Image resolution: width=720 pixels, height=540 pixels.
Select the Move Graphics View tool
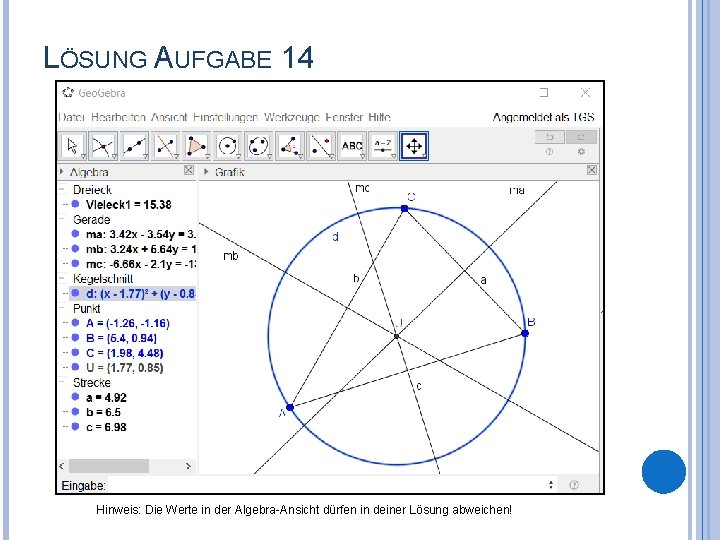[x=414, y=146]
